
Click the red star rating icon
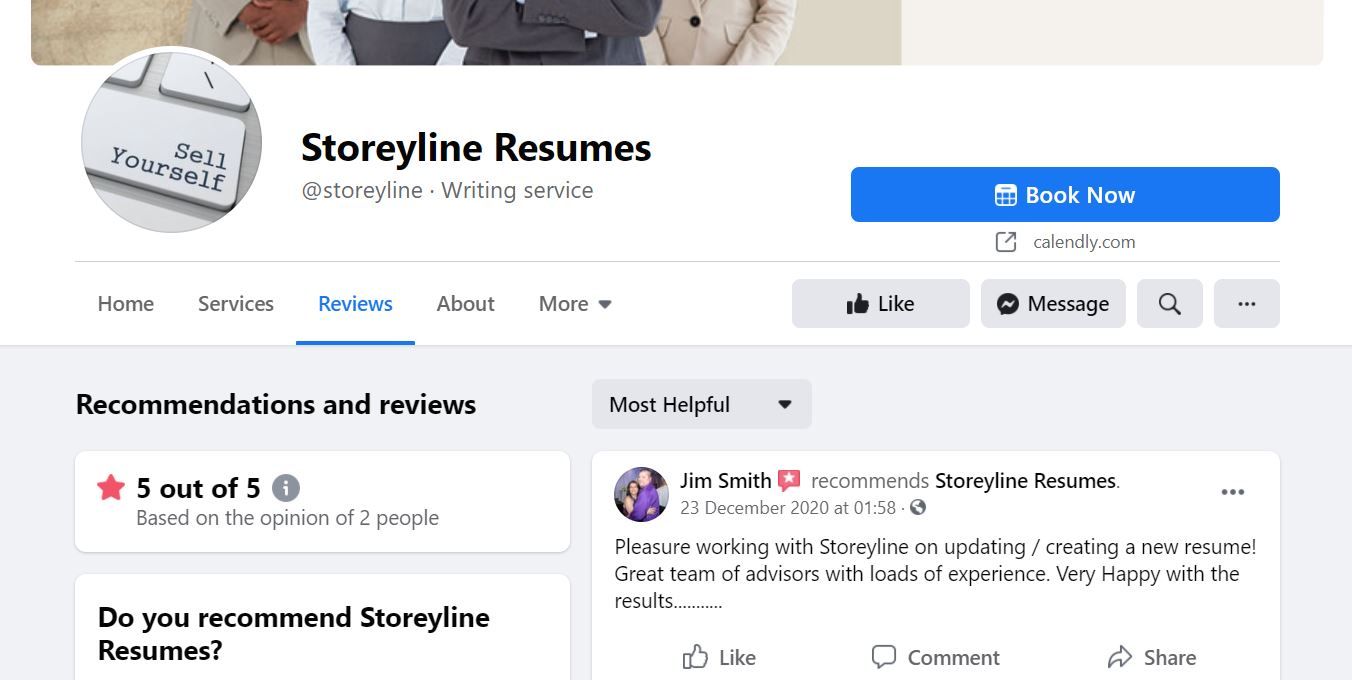(111, 488)
